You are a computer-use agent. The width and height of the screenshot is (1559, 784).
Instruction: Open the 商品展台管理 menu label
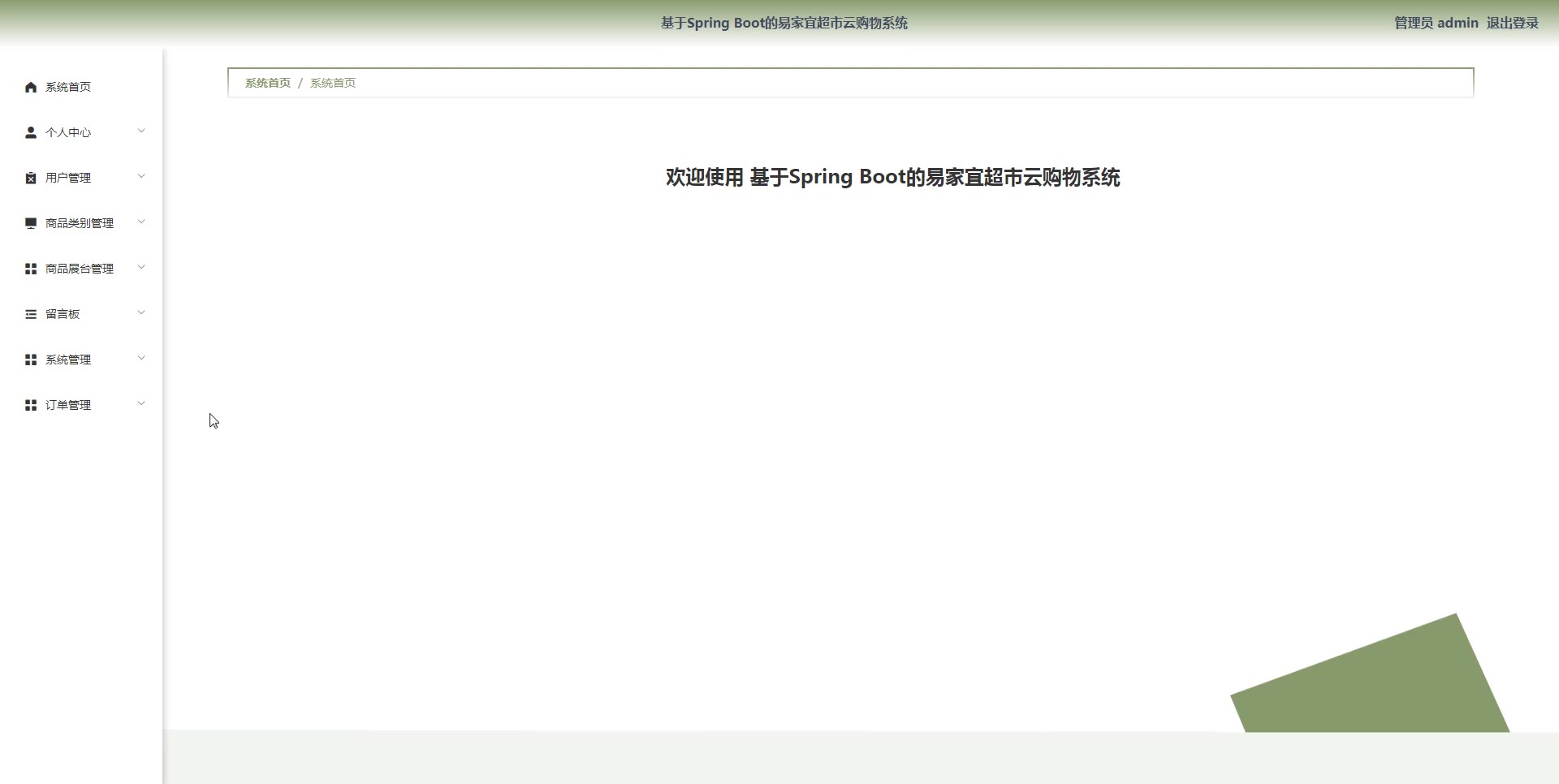(x=80, y=269)
